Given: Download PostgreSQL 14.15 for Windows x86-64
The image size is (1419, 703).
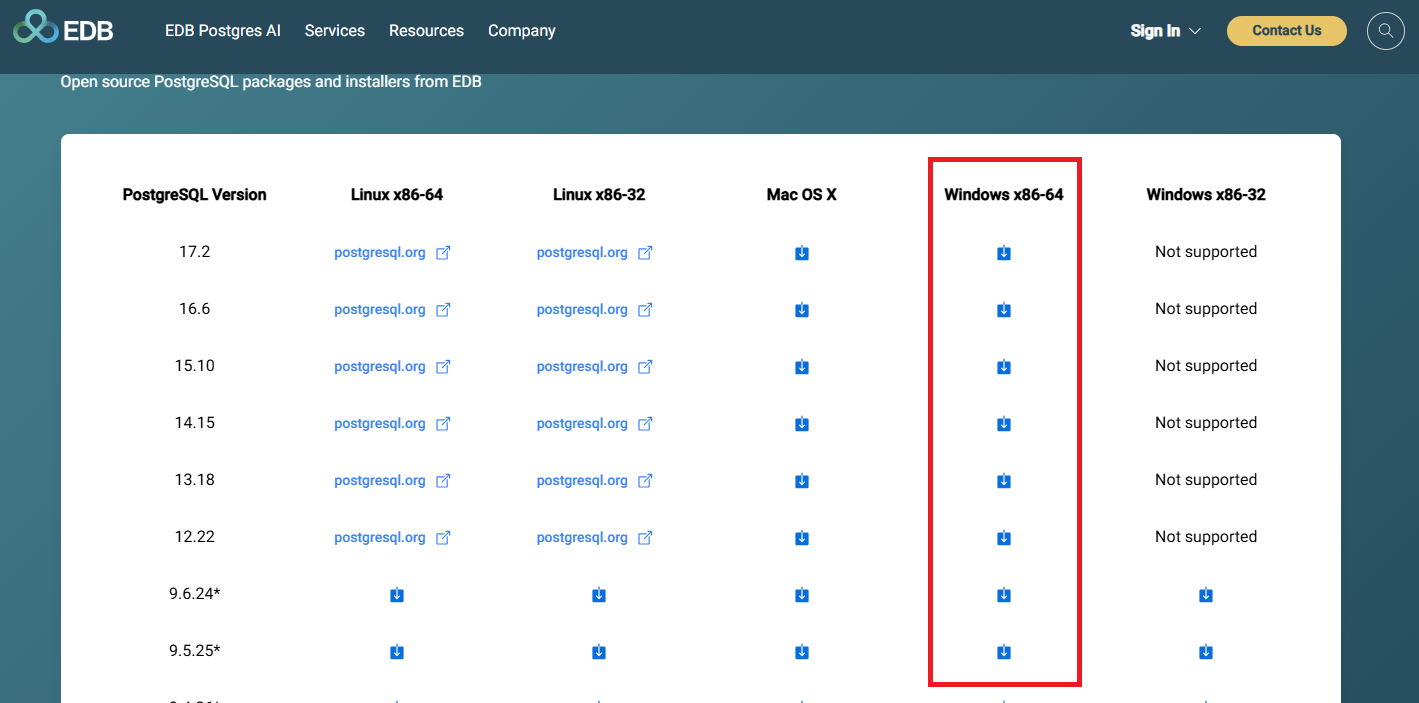Looking at the screenshot, I should click(x=1004, y=424).
